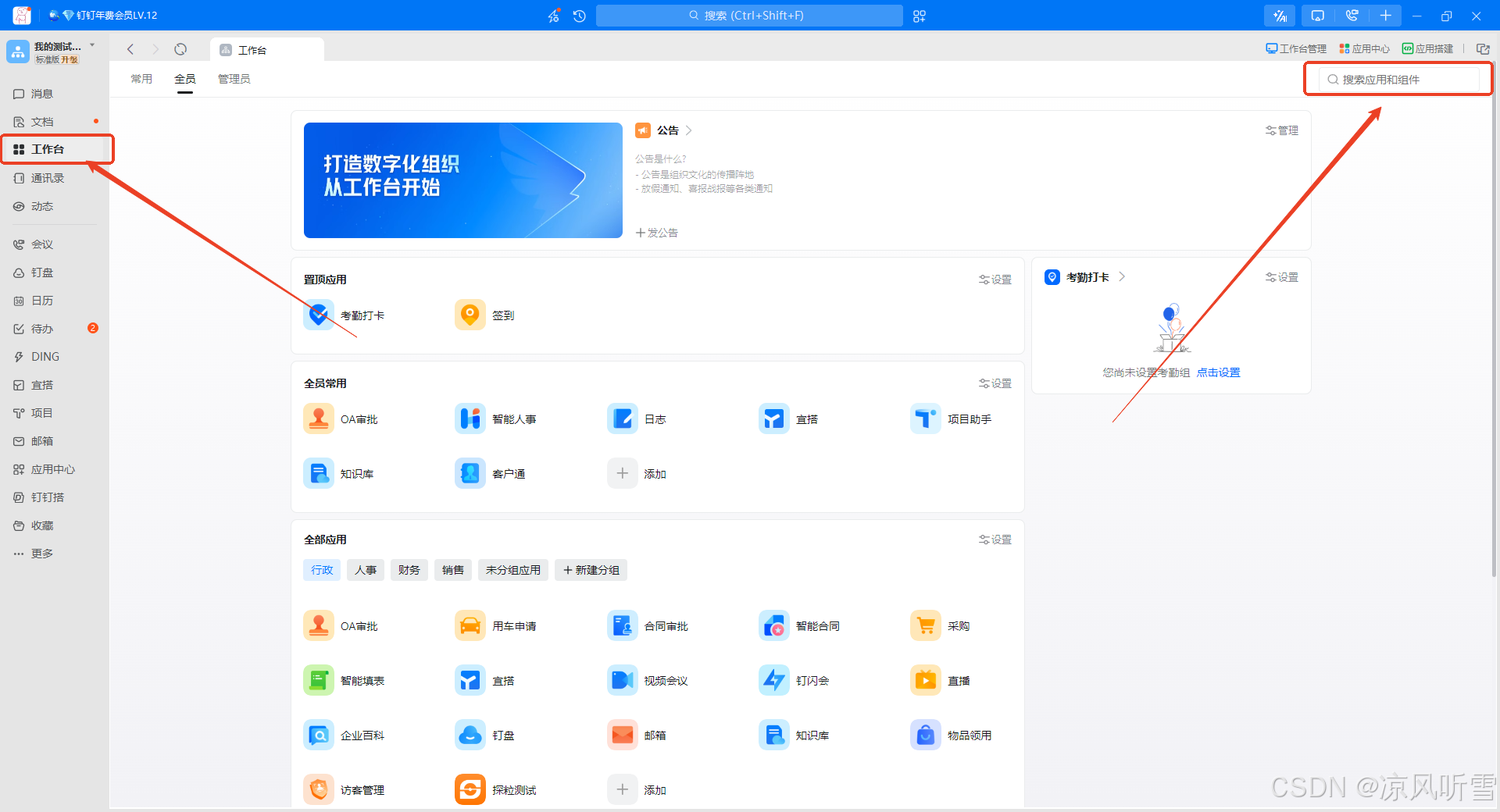1500x812 pixels.
Task: Open the 签到 app icon
Action: point(470,315)
